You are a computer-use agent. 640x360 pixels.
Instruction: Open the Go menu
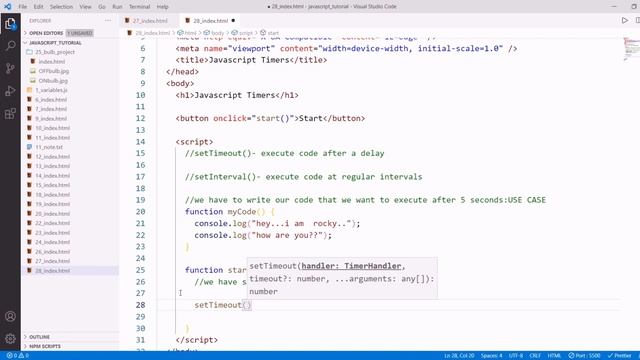click(x=102, y=7)
